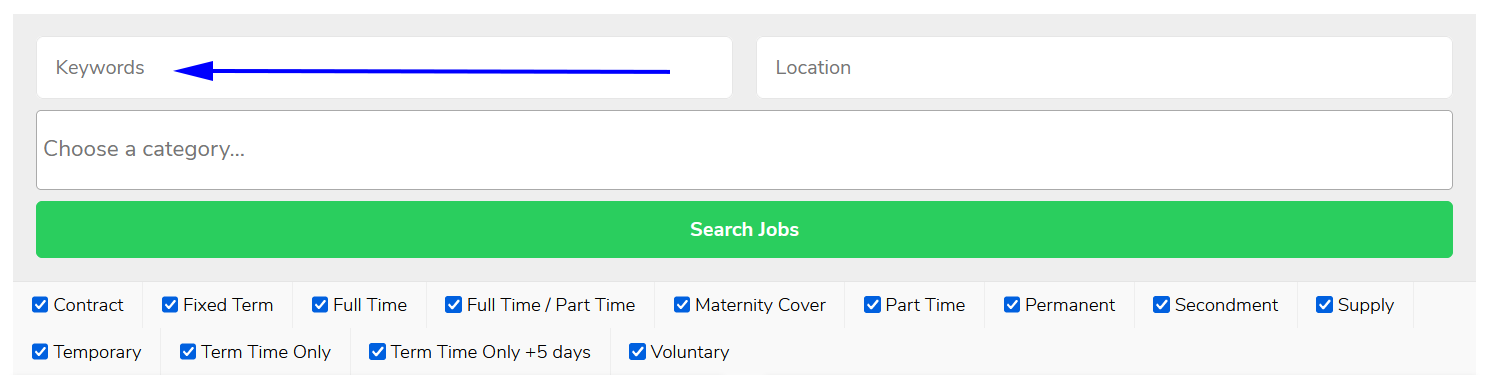Disable the Voluntary job type filter
This screenshot has width=1496, height=375.
[637, 352]
